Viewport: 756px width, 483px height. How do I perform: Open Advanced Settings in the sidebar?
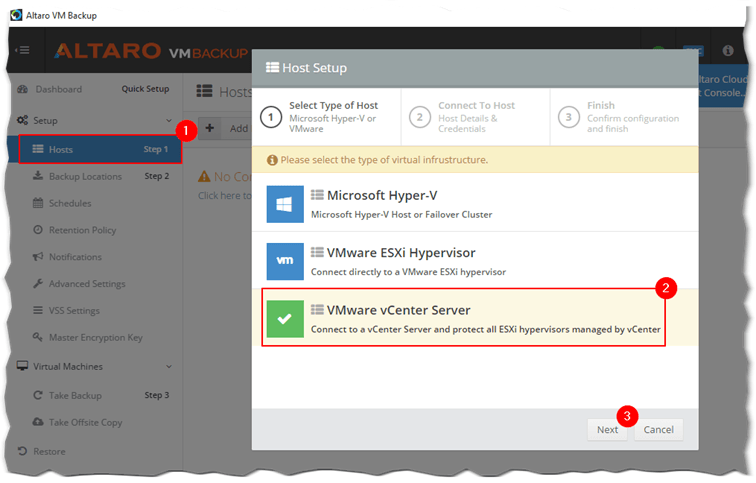point(87,284)
